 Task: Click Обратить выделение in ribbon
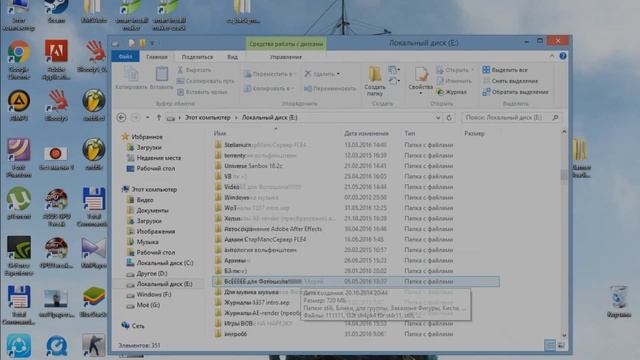coord(516,92)
